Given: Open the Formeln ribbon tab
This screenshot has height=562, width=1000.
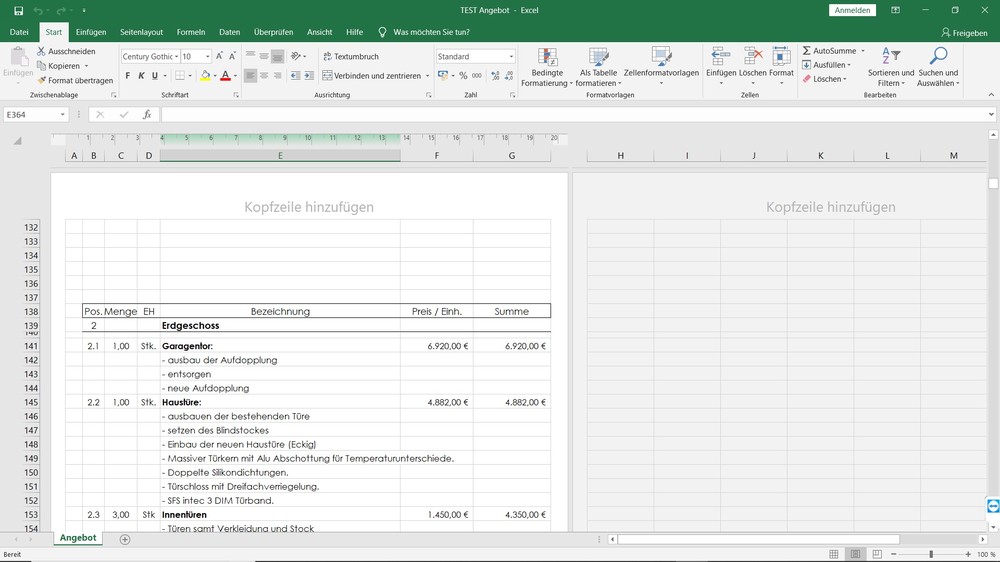Looking at the screenshot, I should coord(190,32).
